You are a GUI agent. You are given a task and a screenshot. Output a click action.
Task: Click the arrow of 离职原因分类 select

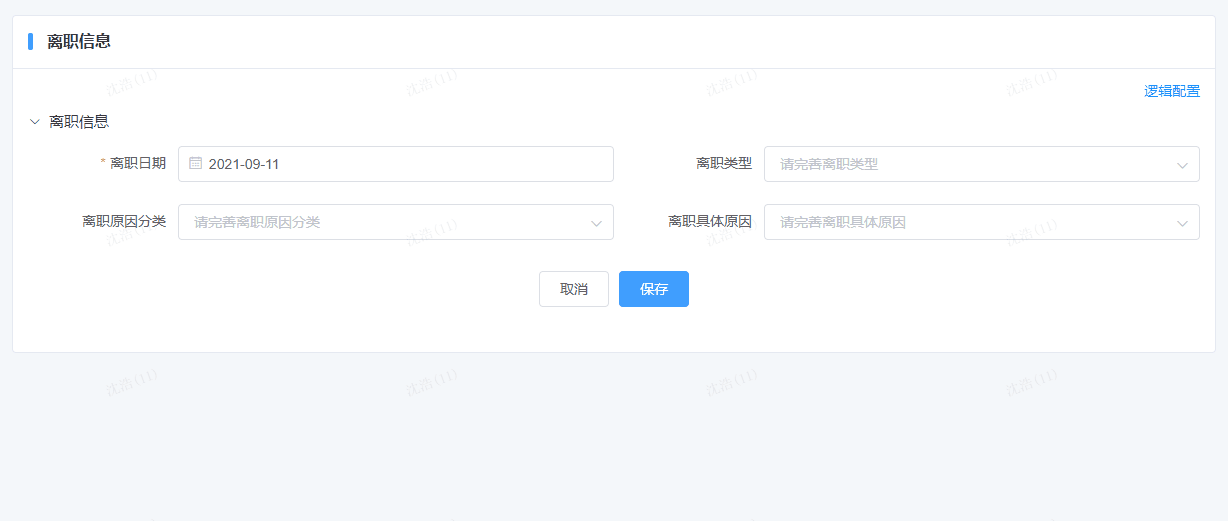click(596, 223)
